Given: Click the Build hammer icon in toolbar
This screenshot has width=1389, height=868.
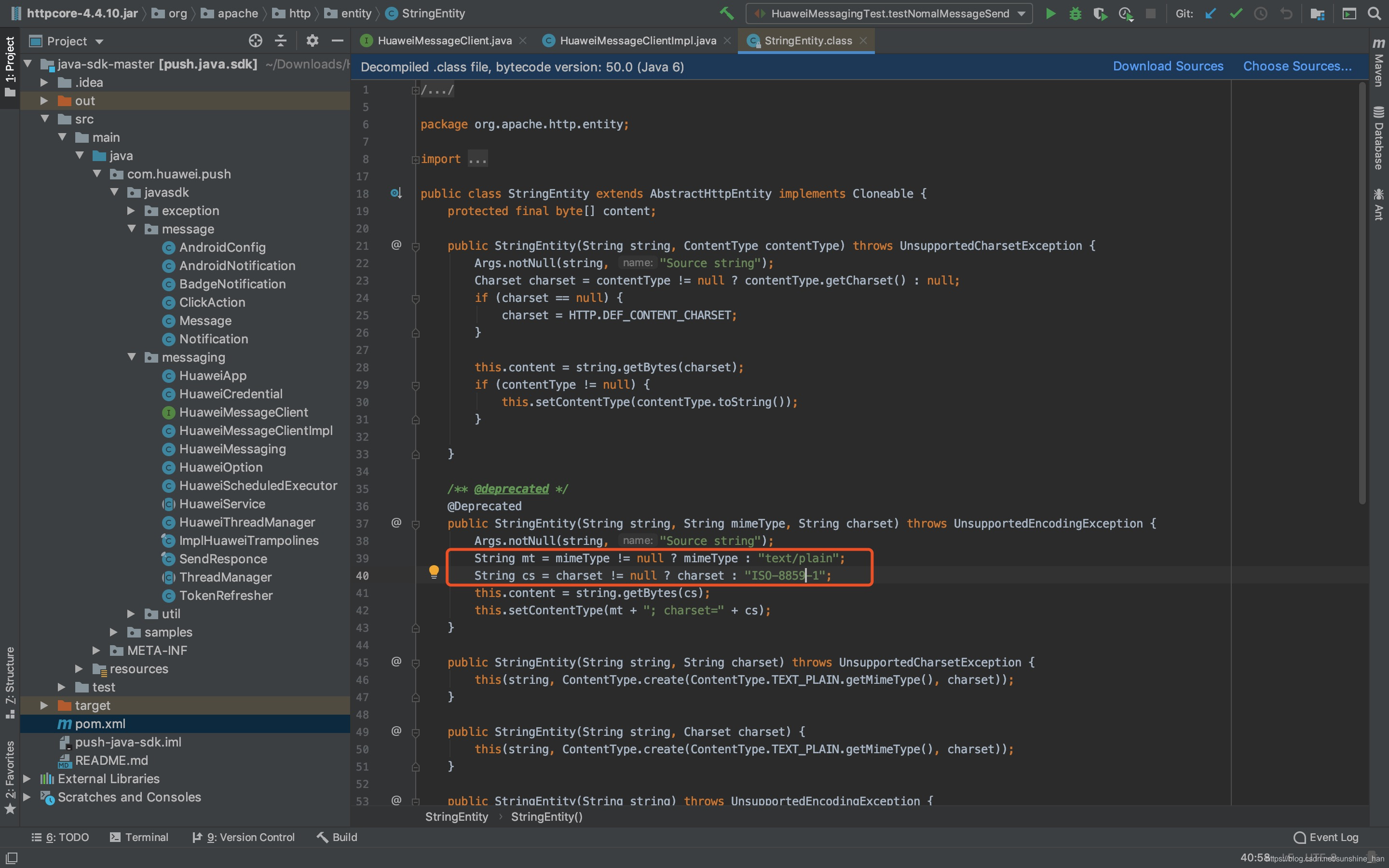Looking at the screenshot, I should (x=727, y=13).
